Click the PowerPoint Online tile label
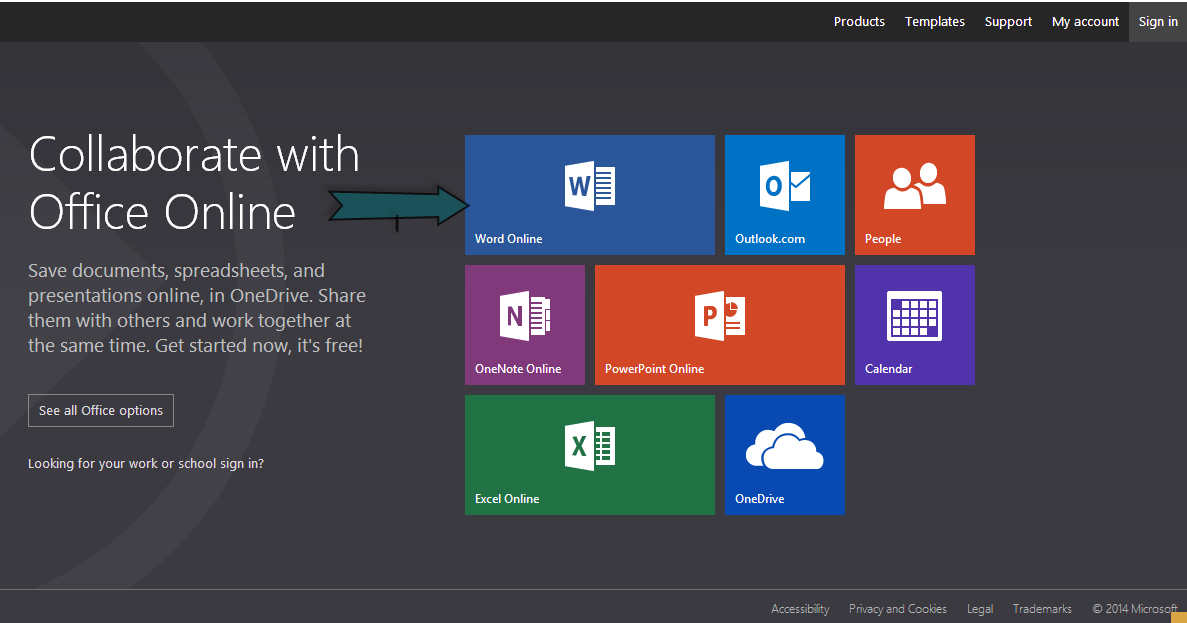This screenshot has height=623, width=1187. point(654,369)
